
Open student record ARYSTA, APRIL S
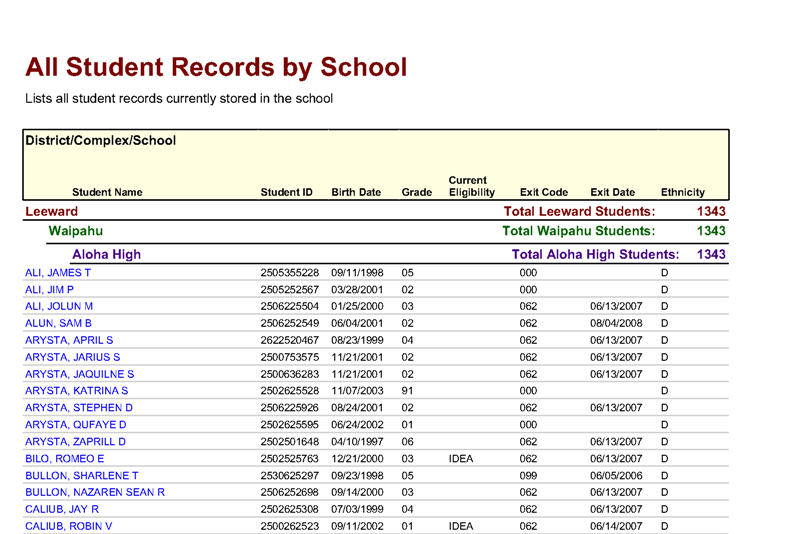[69, 340]
